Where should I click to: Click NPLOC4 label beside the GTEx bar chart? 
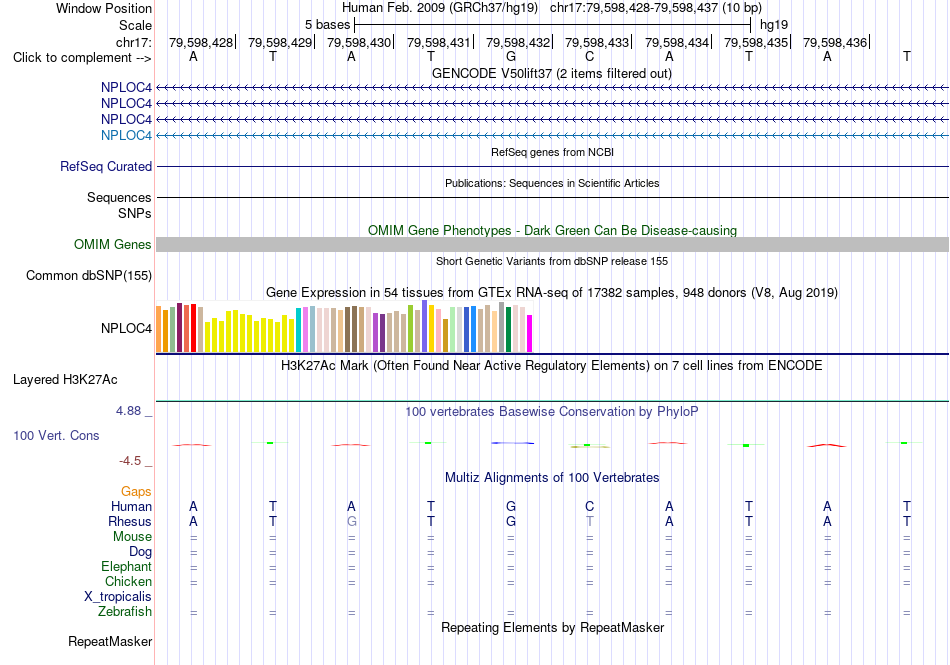[126, 328]
